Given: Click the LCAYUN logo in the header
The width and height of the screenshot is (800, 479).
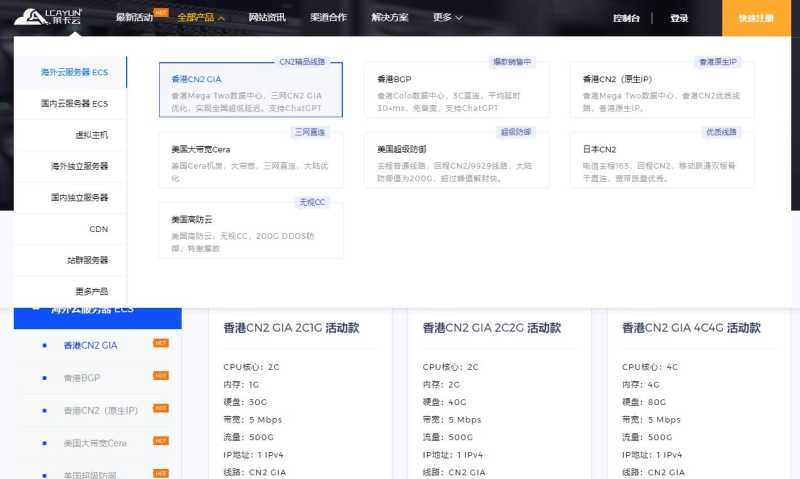Looking at the screenshot, I should [48, 17].
